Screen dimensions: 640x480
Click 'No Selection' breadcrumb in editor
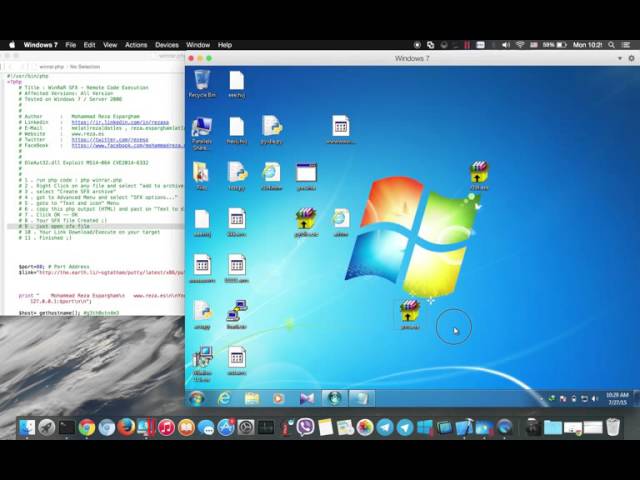pos(84,67)
